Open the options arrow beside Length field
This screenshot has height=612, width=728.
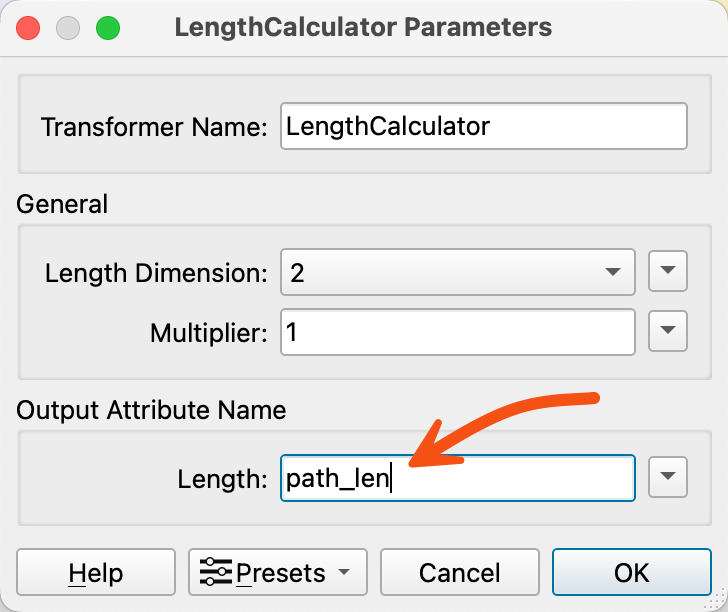[x=668, y=477]
